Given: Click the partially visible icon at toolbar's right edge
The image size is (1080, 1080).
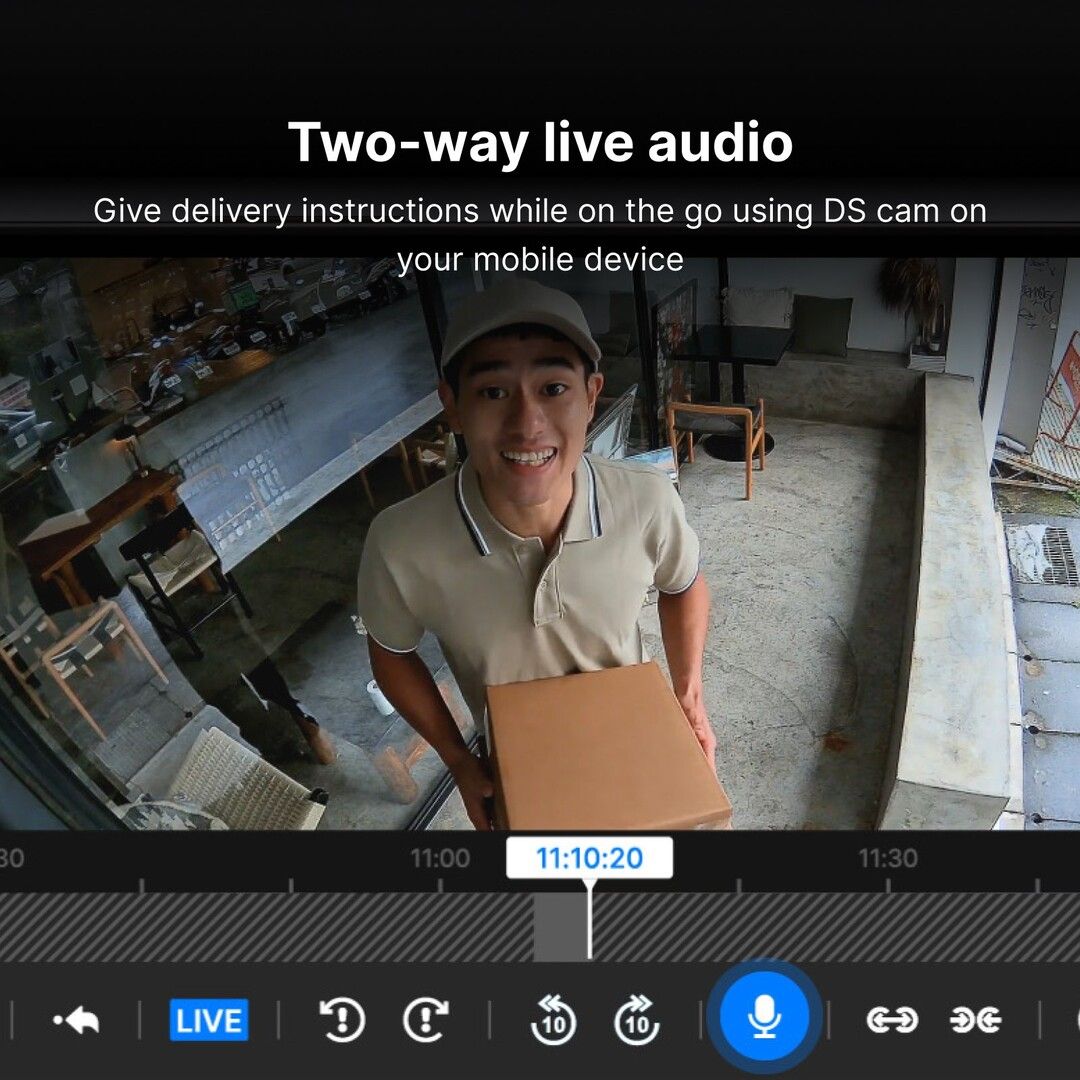Looking at the screenshot, I should coord(1074,1020).
